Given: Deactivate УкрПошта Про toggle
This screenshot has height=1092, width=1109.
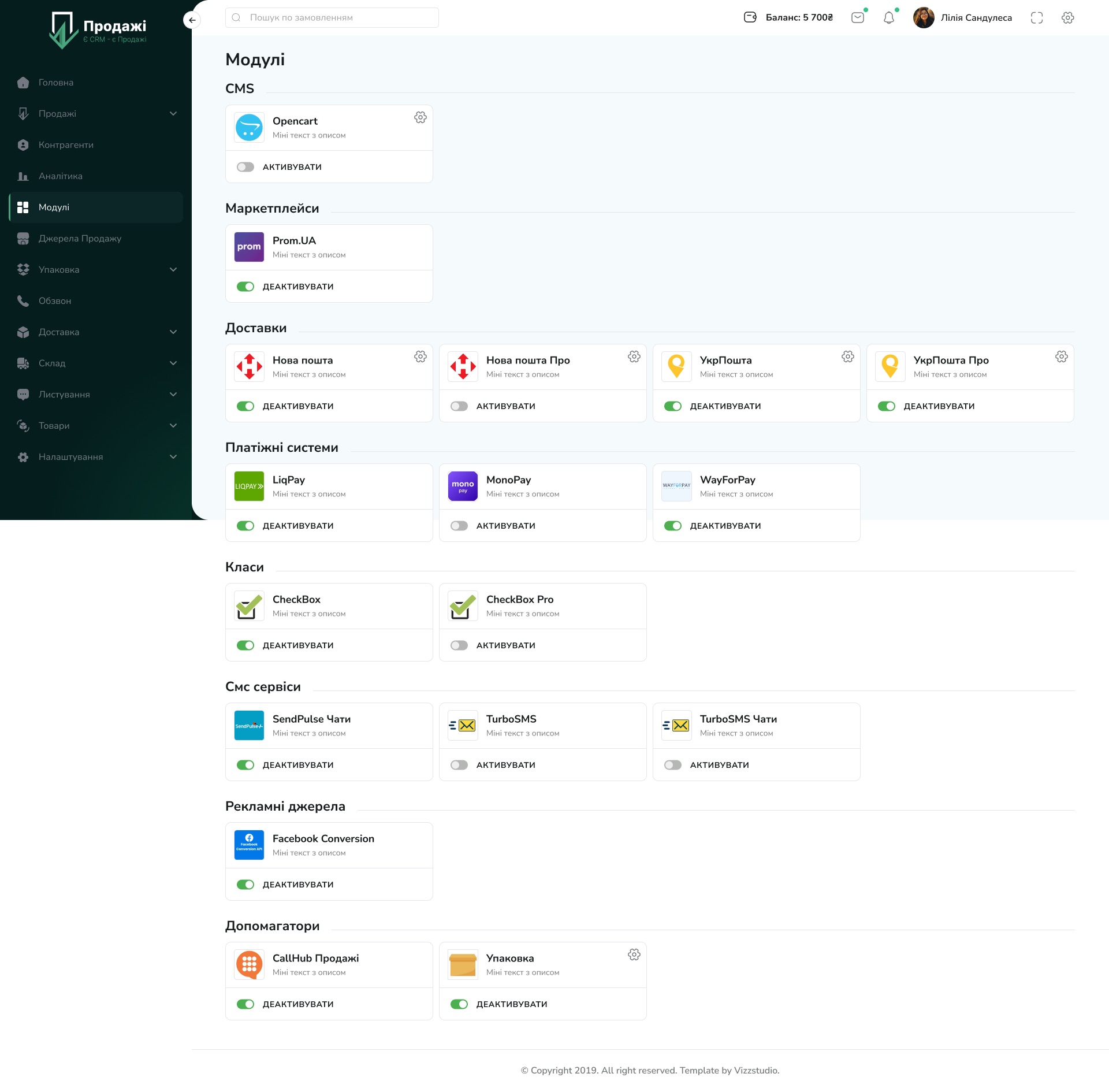Looking at the screenshot, I should coord(887,406).
